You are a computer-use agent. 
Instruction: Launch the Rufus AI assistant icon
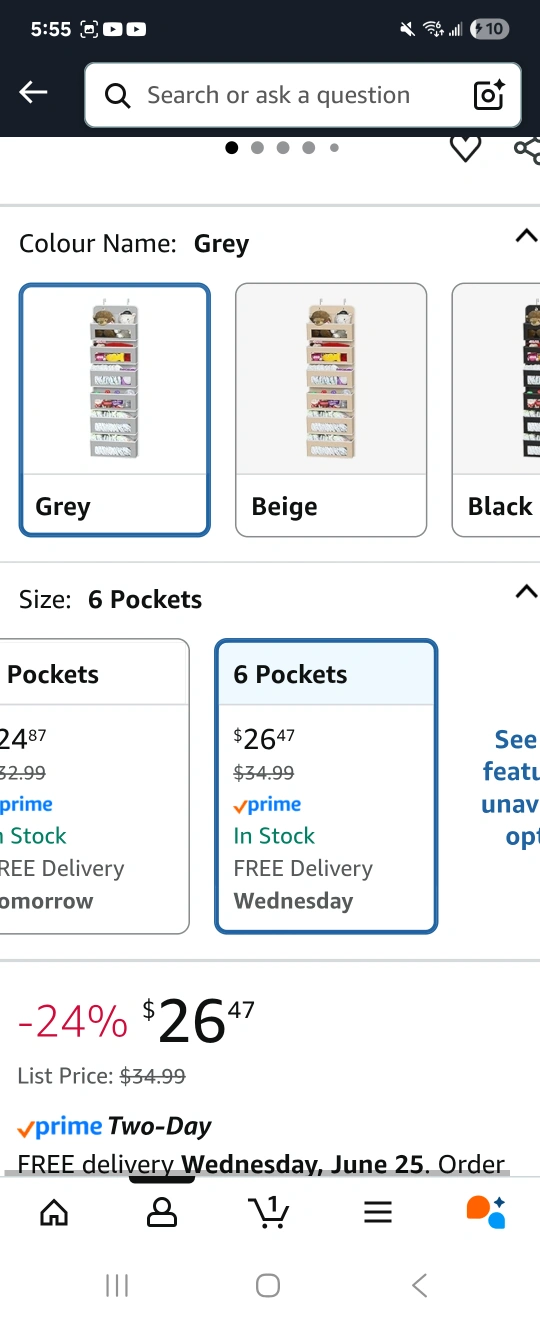[486, 1211]
